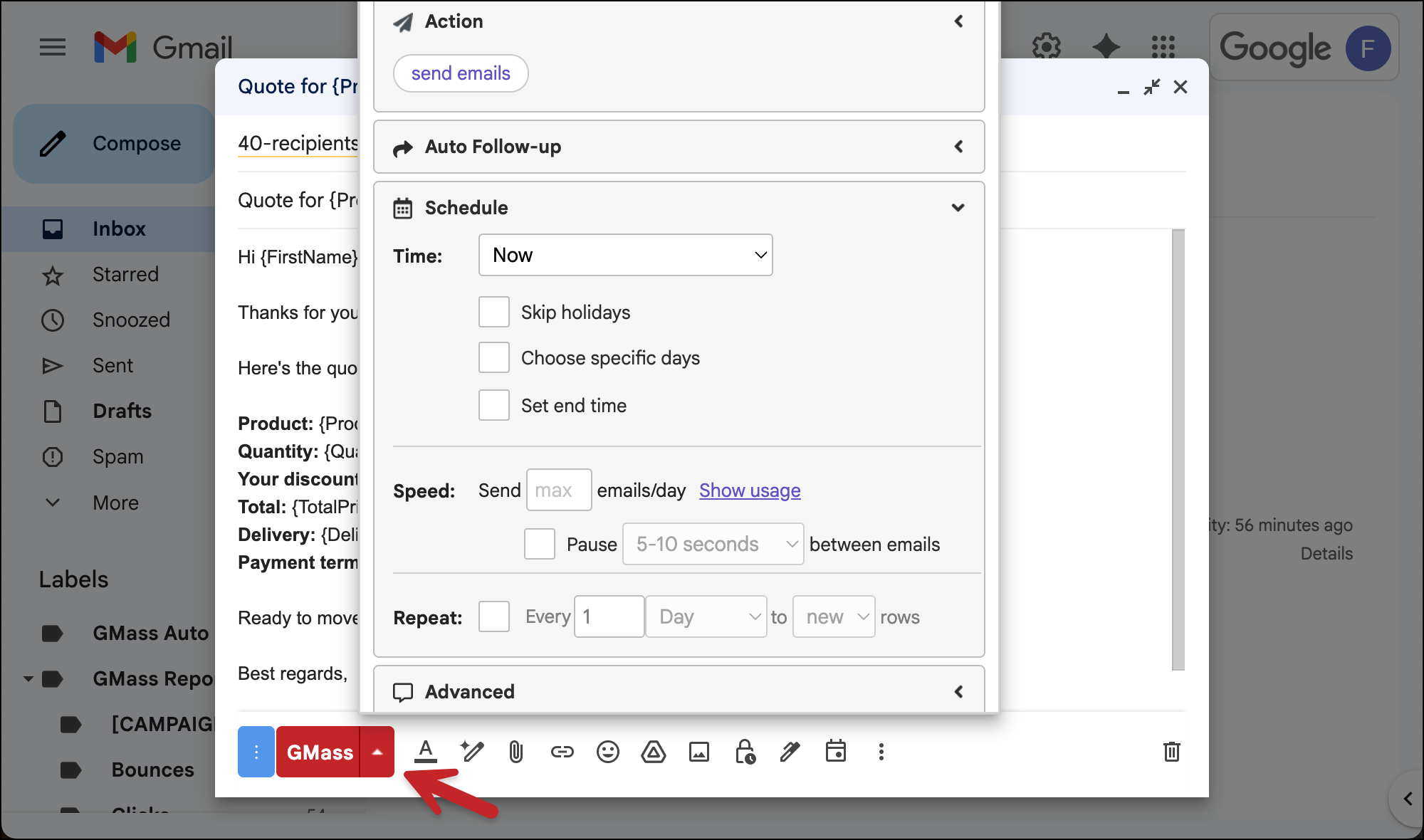
Task: Check Choose specific days
Action: coord(493,357)
